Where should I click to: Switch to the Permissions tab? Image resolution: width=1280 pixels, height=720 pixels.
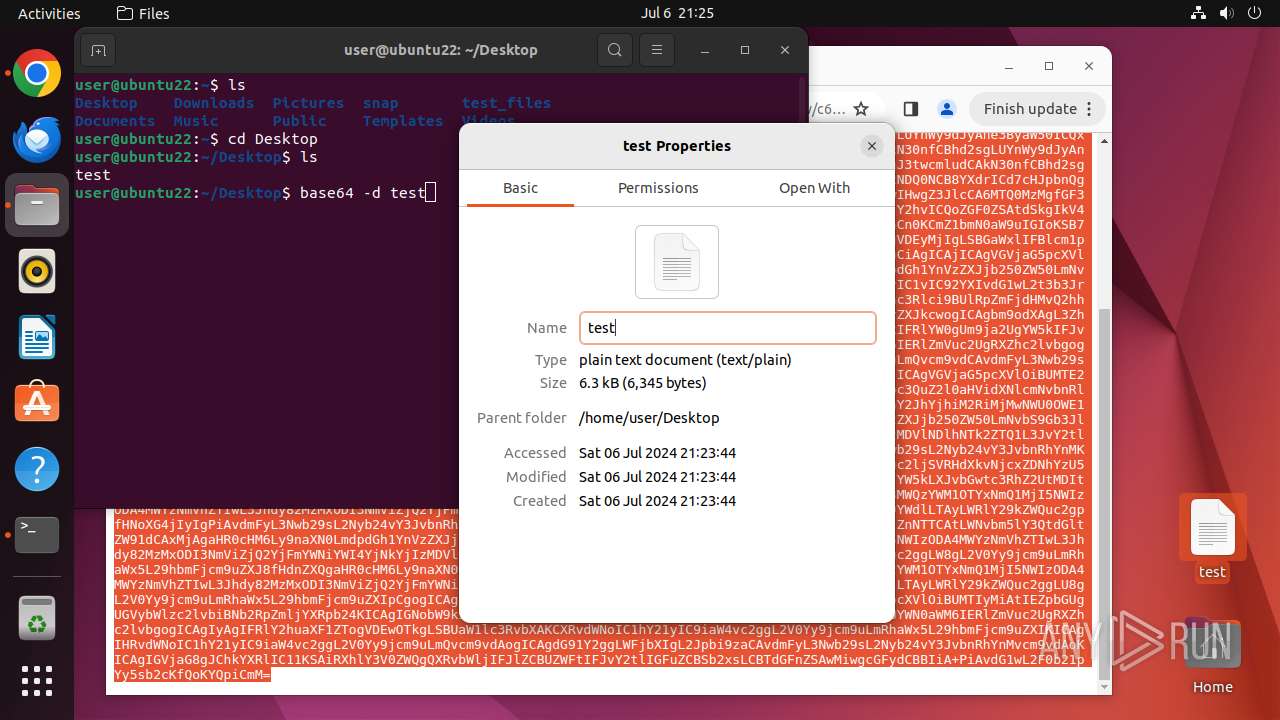click(x=658, y=188)
